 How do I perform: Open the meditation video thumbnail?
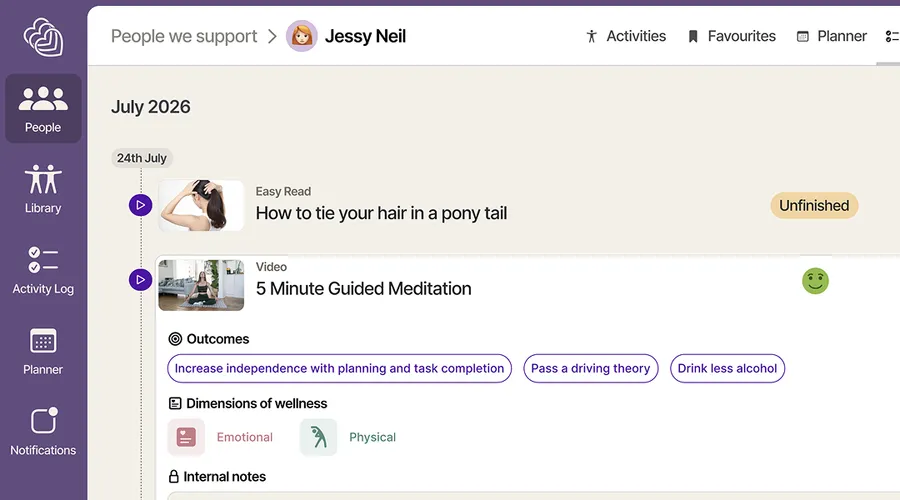point(201,285)
